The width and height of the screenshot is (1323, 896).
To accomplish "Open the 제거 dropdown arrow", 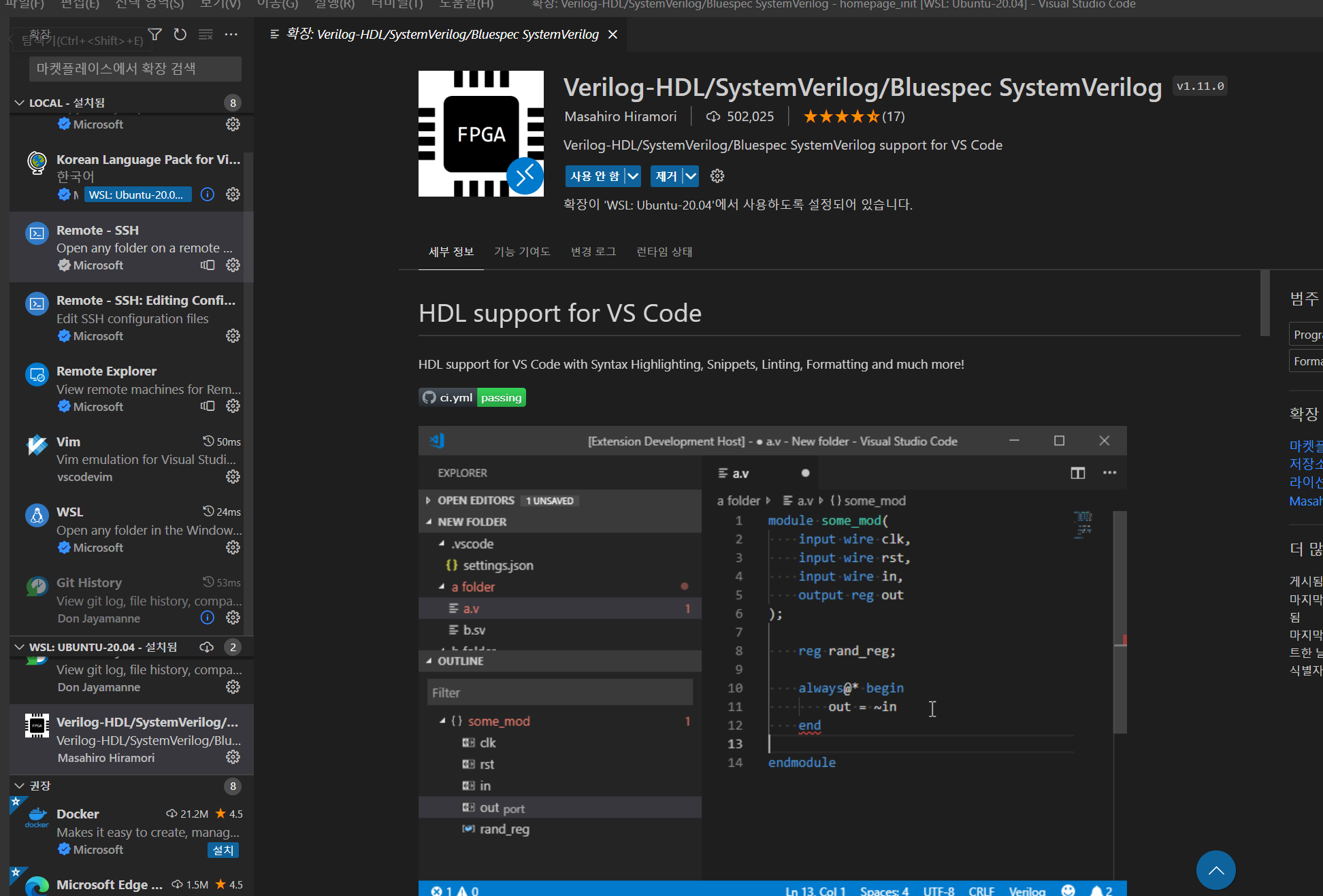I will 691,176.
